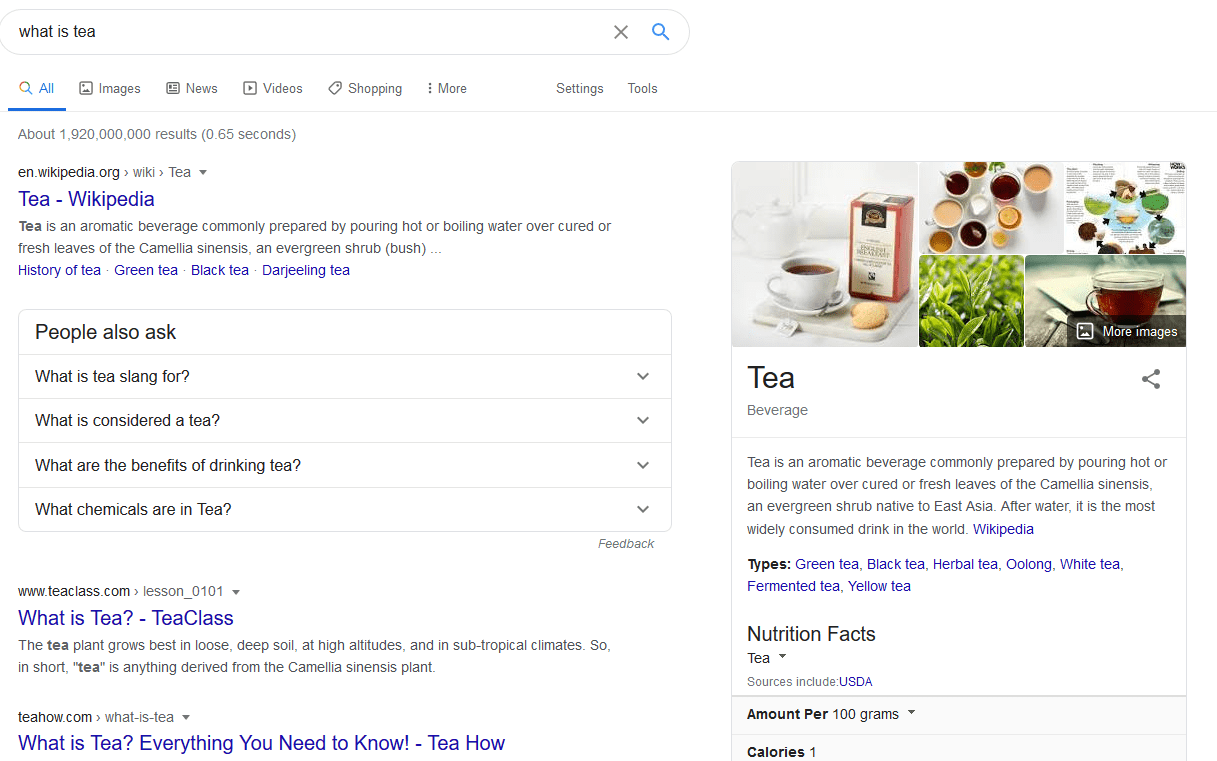Image resolution: width=1217 pixels, height=761 pixels.
Task: Open the Green tea sitelink under Wikipedia
Action: 146,270
